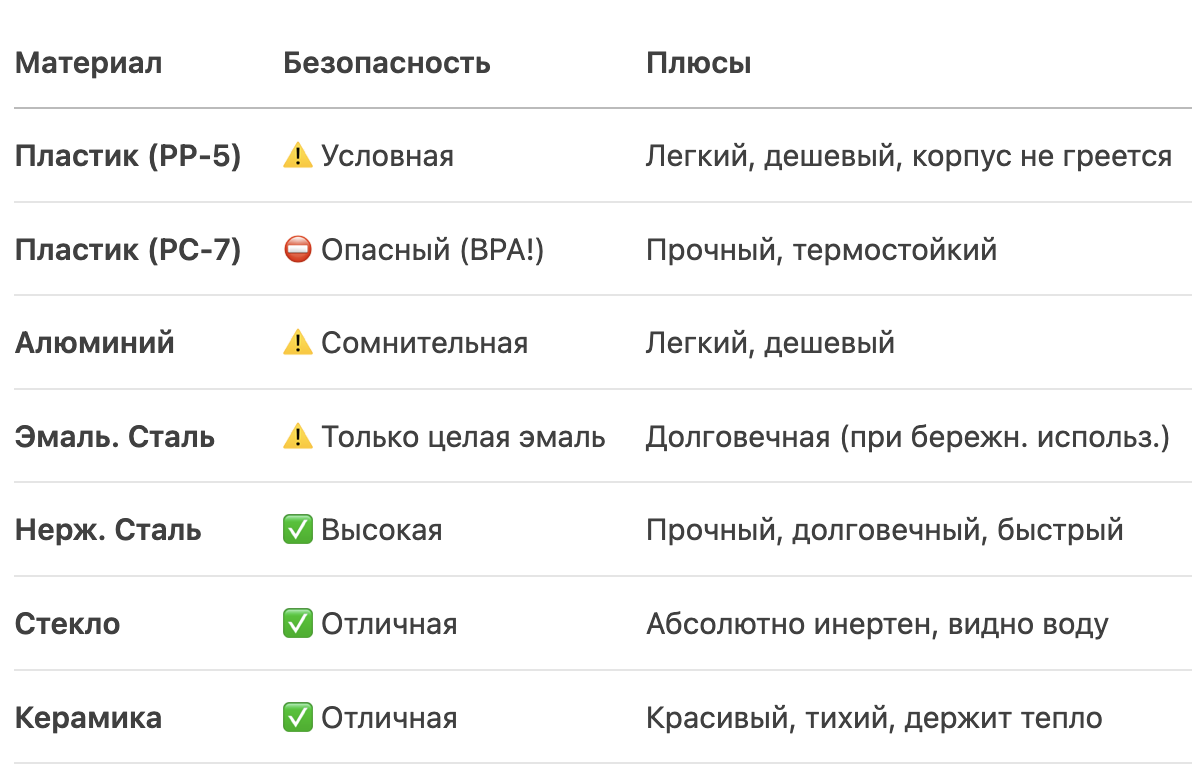Click text Красивый, тихий, держит тепло
1192x770 pixels.
tap(874, 718)
